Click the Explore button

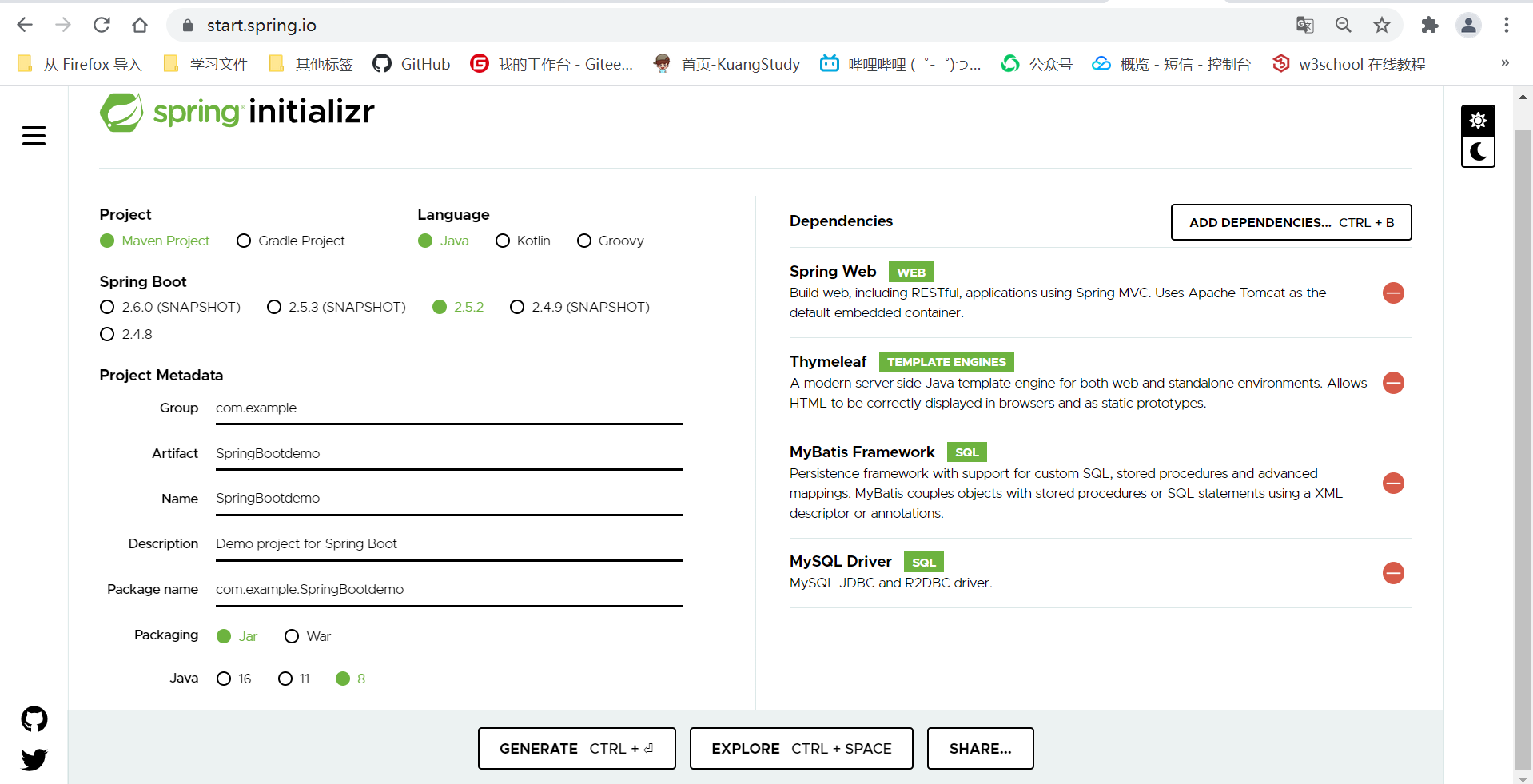coord(802,749)
